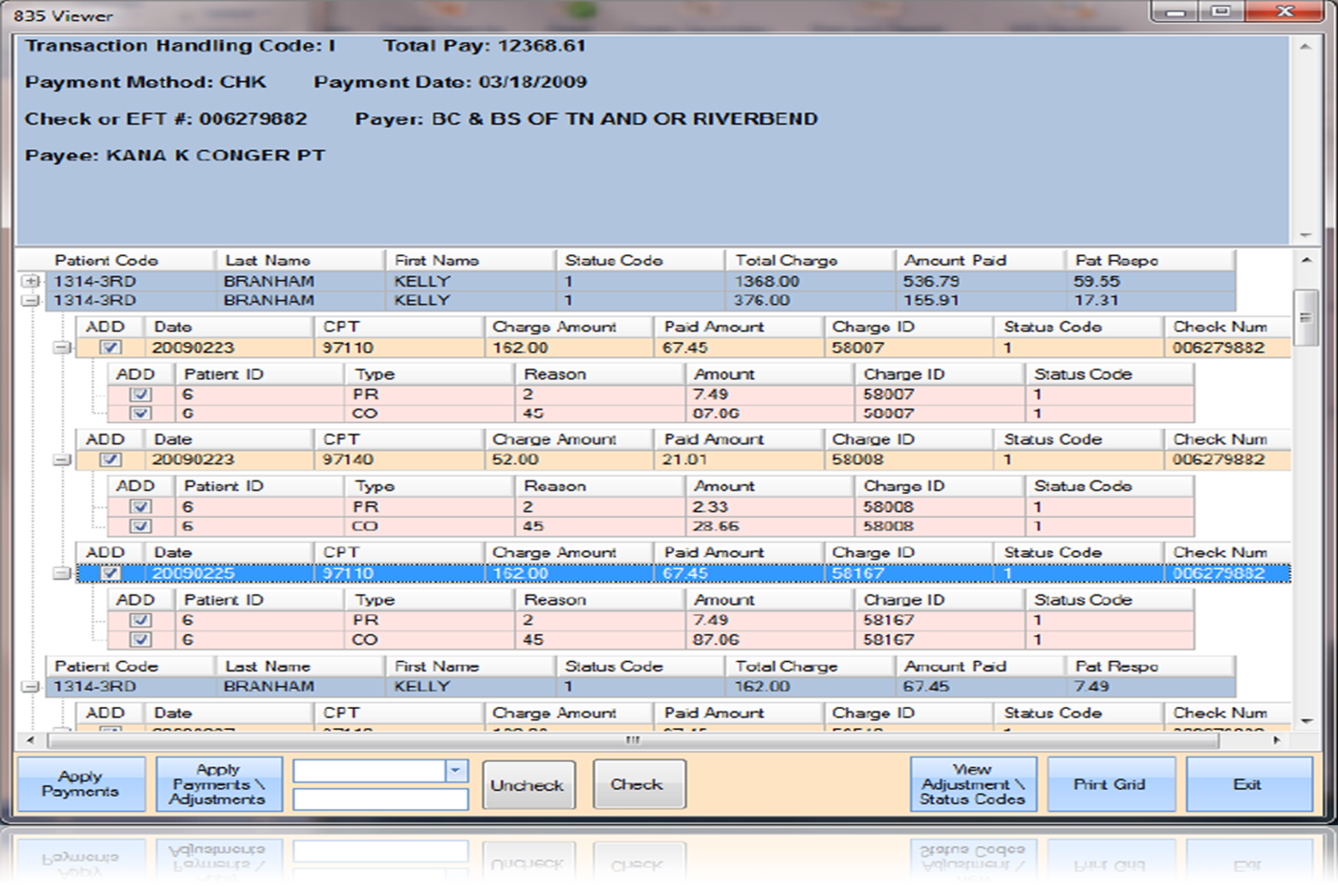
Task: Click Apply Payments / Adjustments button
Action: pos(219,784)
